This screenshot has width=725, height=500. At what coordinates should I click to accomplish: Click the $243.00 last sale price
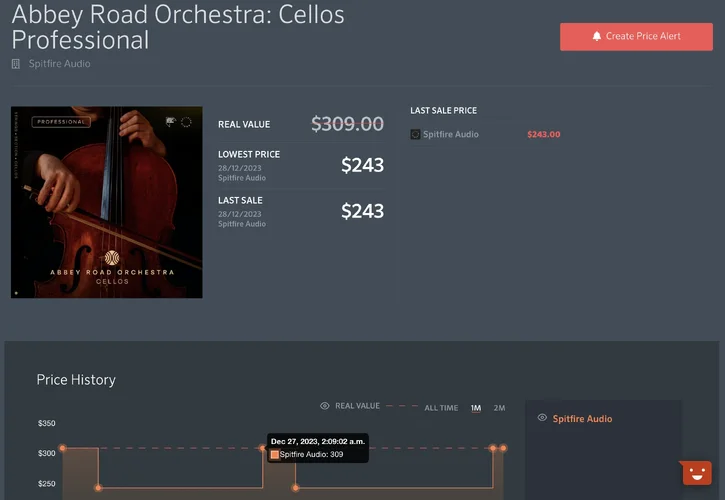[543, 134]
